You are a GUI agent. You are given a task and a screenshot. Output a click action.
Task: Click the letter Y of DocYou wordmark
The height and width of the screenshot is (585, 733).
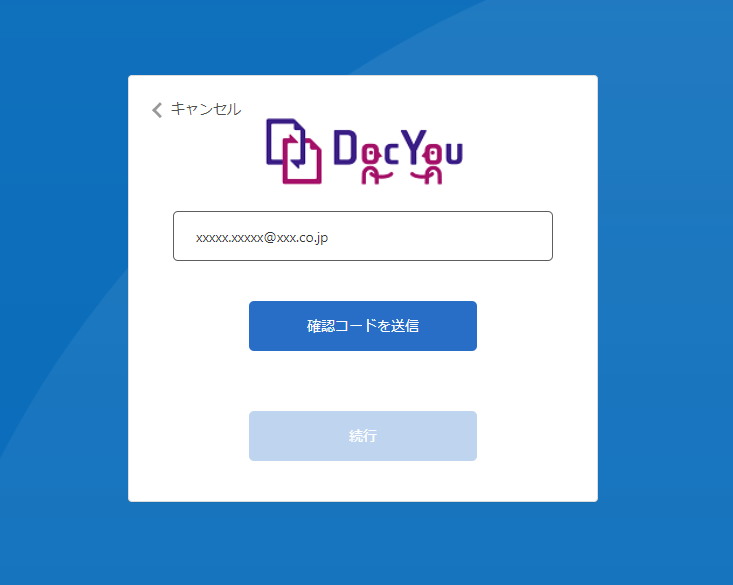point(413,146)
